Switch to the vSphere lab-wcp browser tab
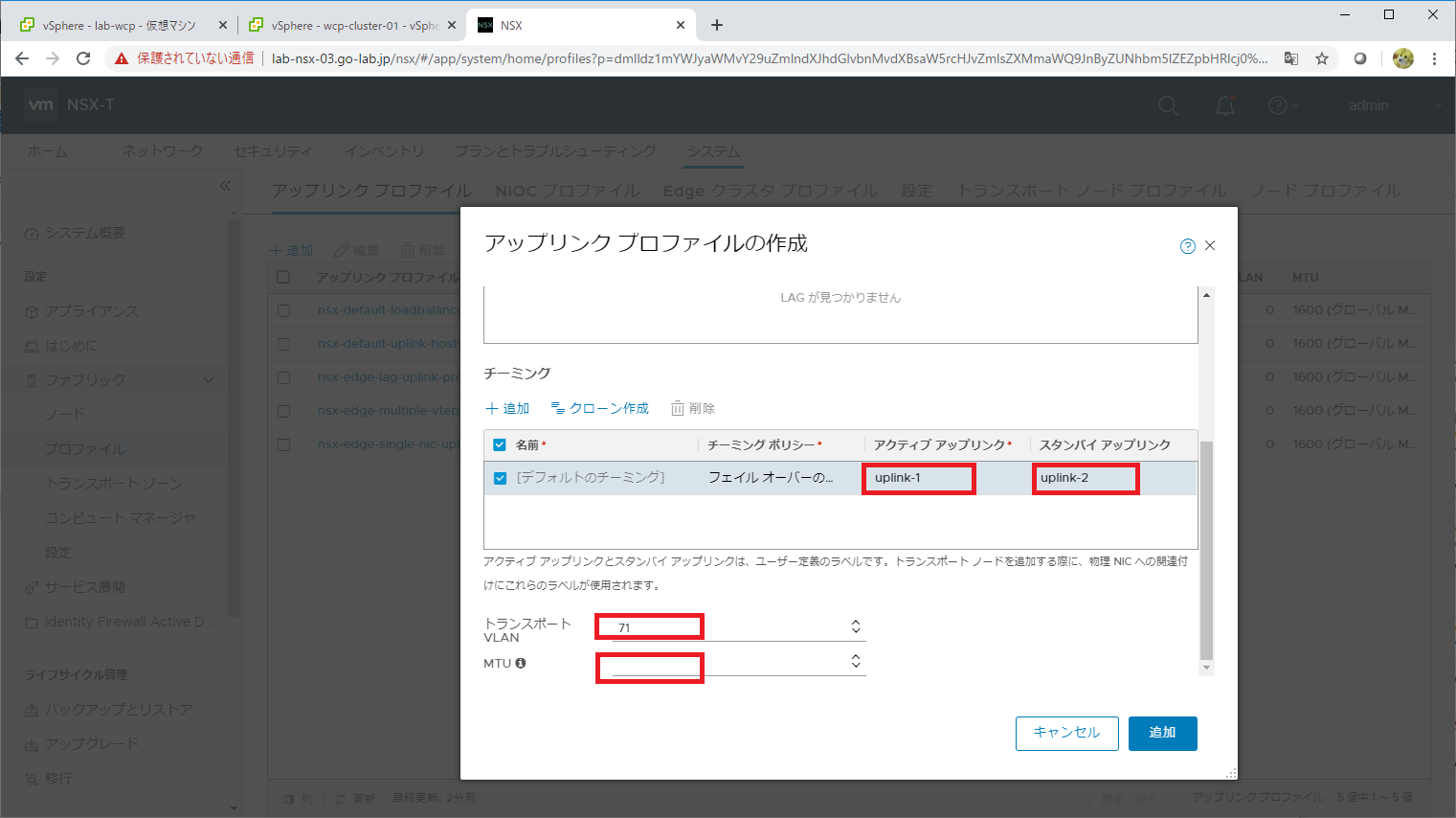The image size is (1456, 818). click(120, 25)
